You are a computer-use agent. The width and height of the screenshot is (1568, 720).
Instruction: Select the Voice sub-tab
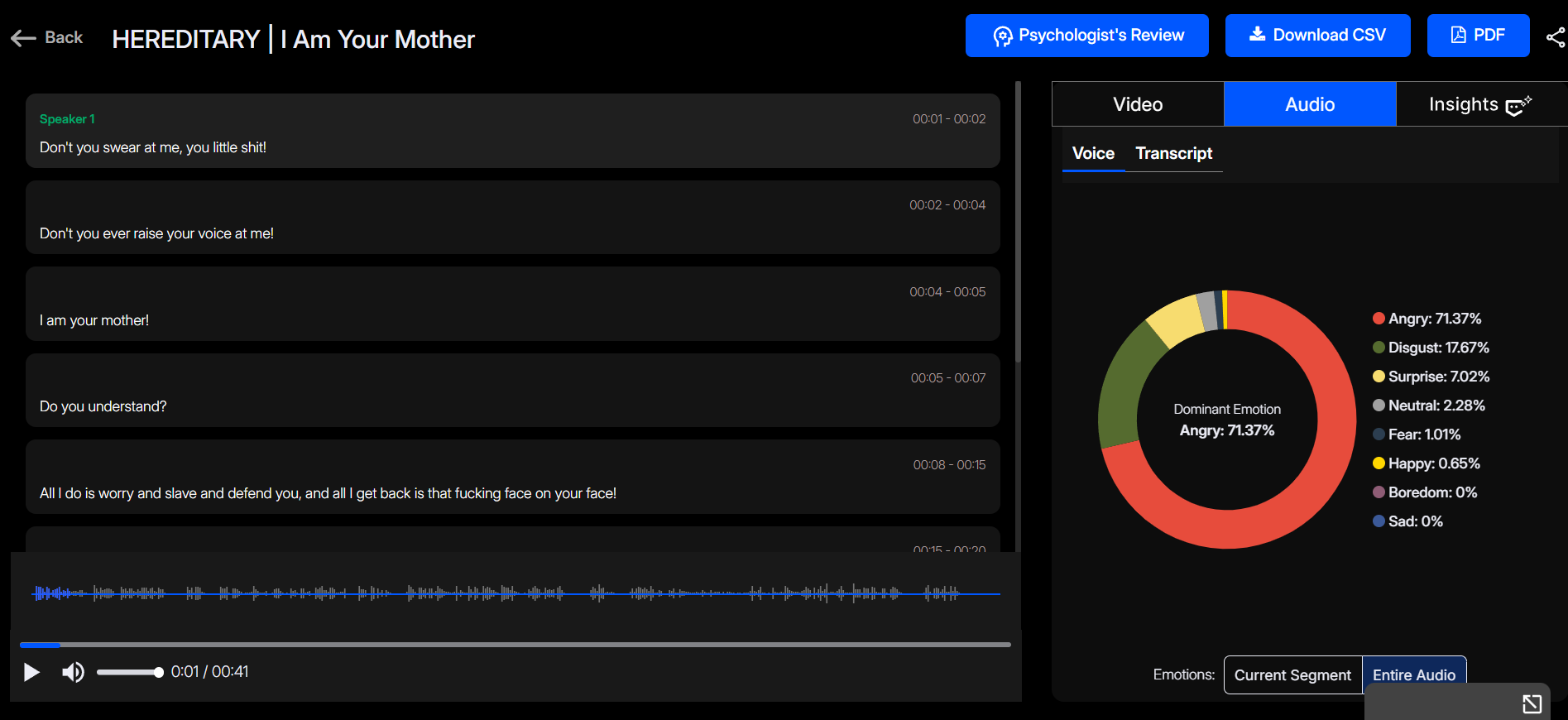coord(1093,153)
